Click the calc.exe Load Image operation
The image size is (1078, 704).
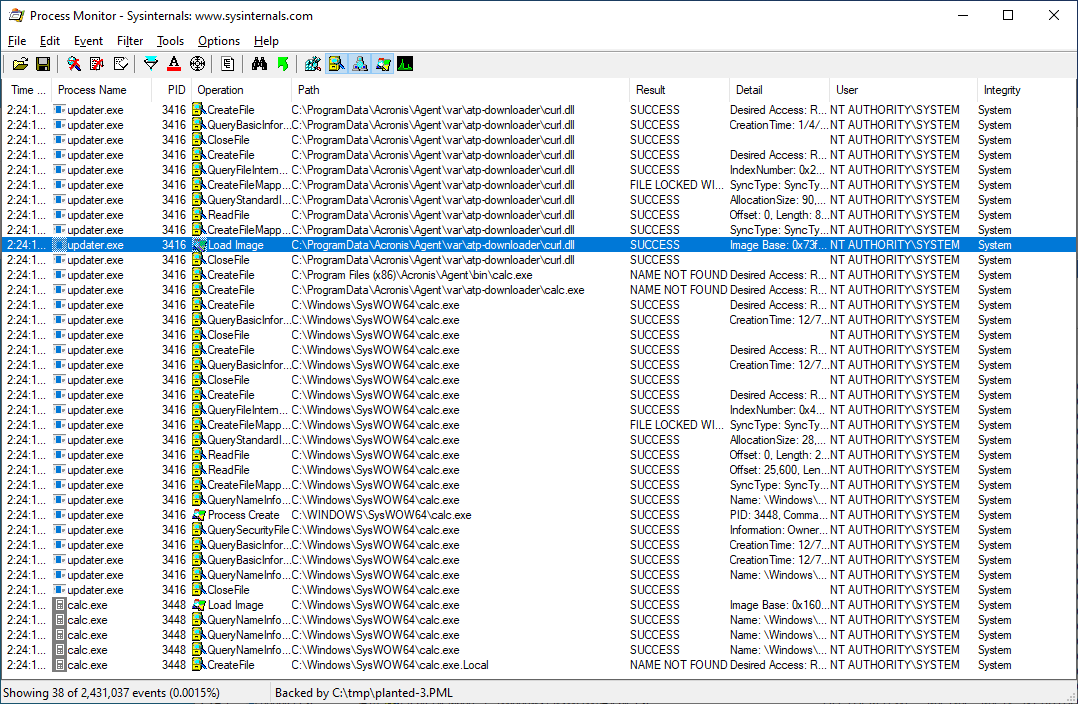click(236, 605)
